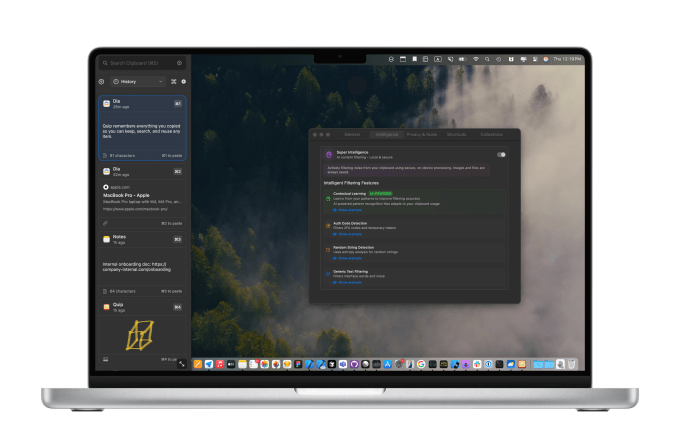This screenshot has width=680, height=425.
Task: Click the image icon under Quip card
Action: point(105,359)
